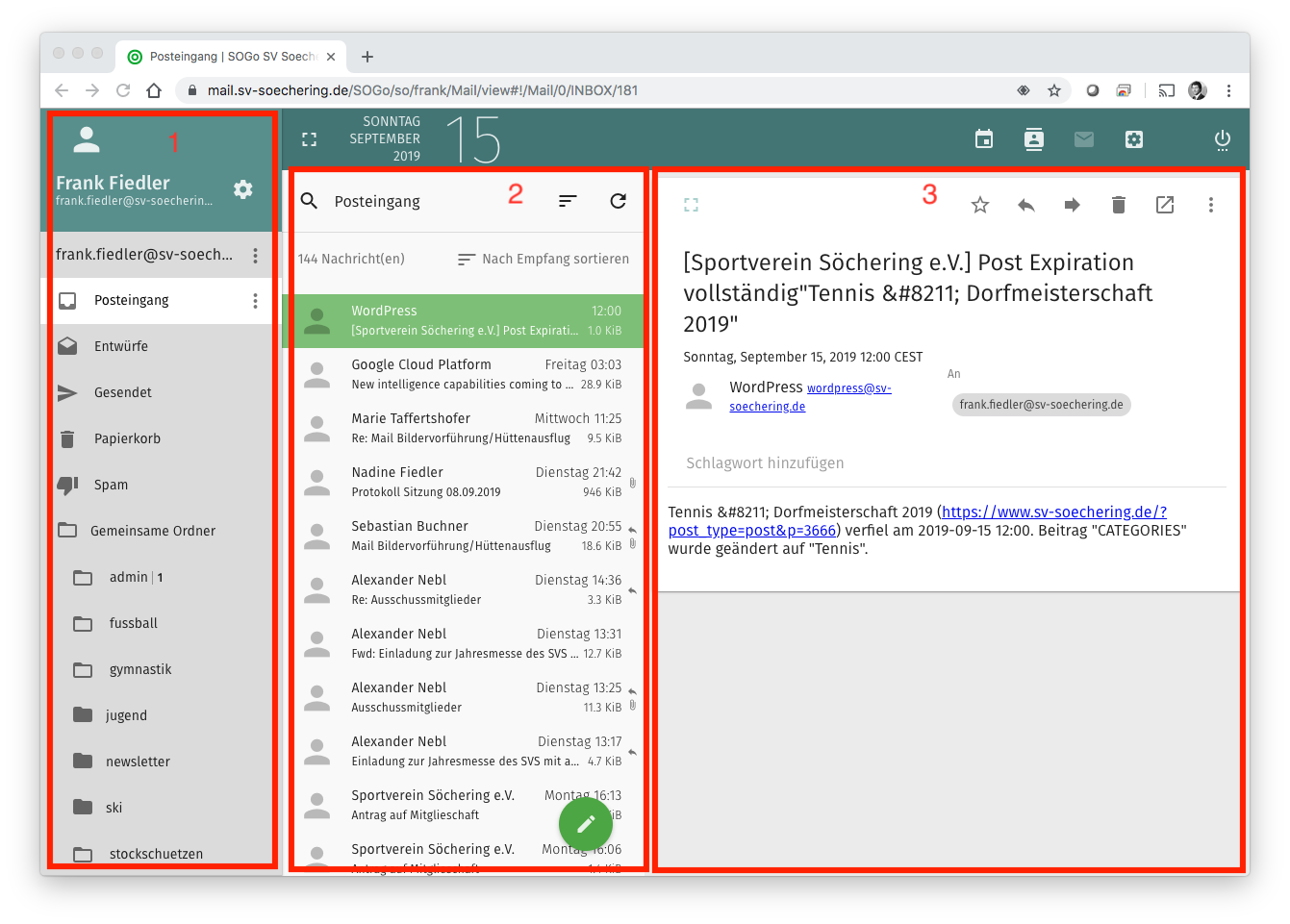
Task: Select WordPress message avatar in list
Action: (x=316, y=321)
